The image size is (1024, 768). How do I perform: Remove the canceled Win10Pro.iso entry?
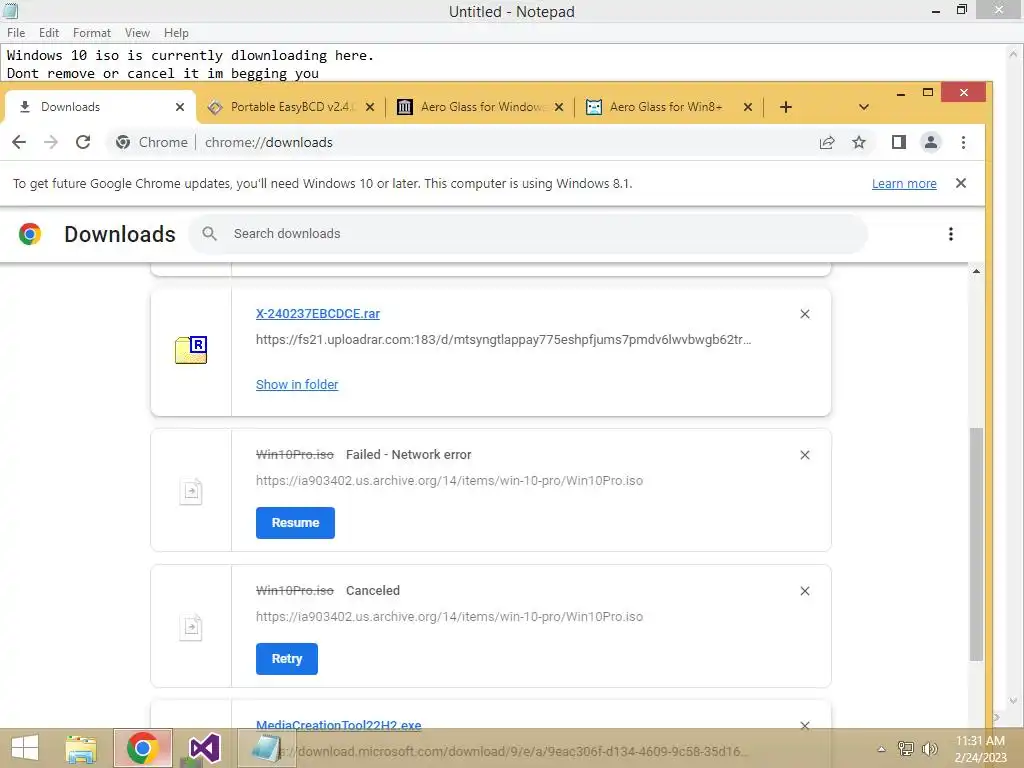coord(805,591)
